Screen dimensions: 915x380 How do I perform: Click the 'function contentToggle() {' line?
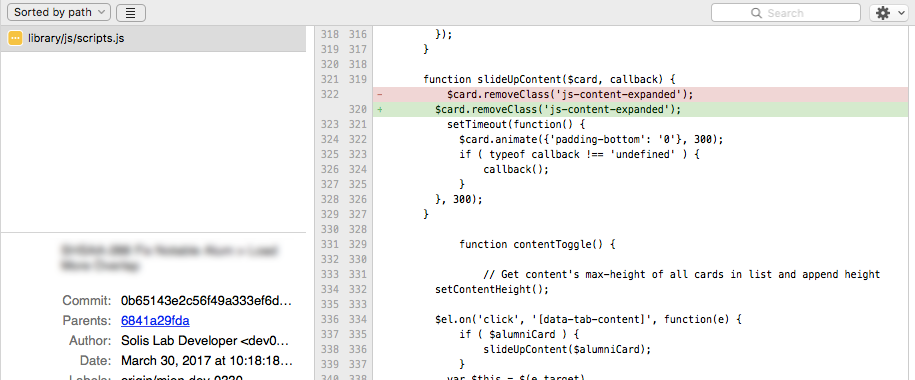537,244
